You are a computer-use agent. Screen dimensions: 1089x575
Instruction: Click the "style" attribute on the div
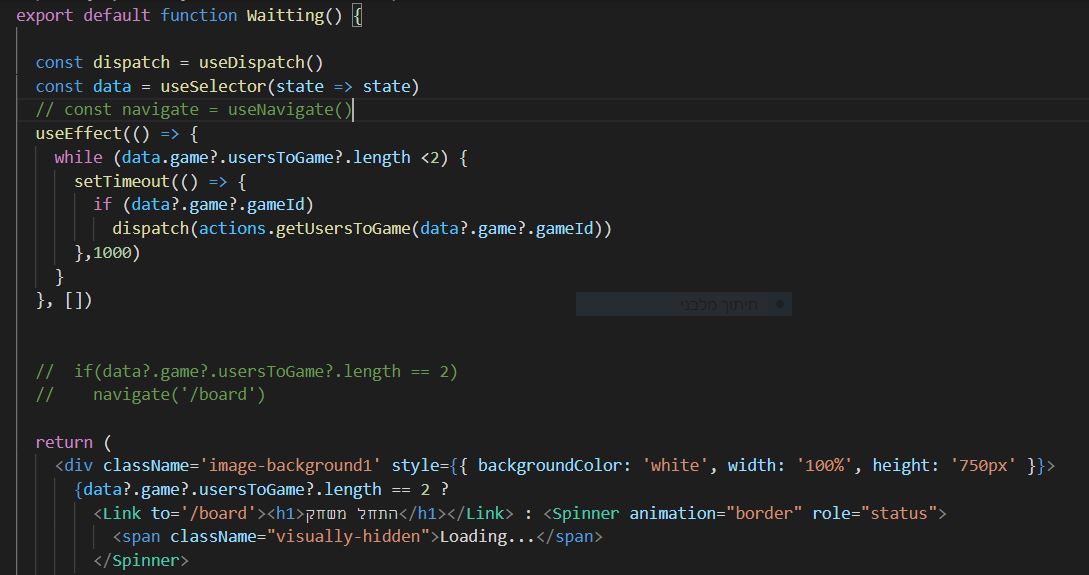[415, 466]
